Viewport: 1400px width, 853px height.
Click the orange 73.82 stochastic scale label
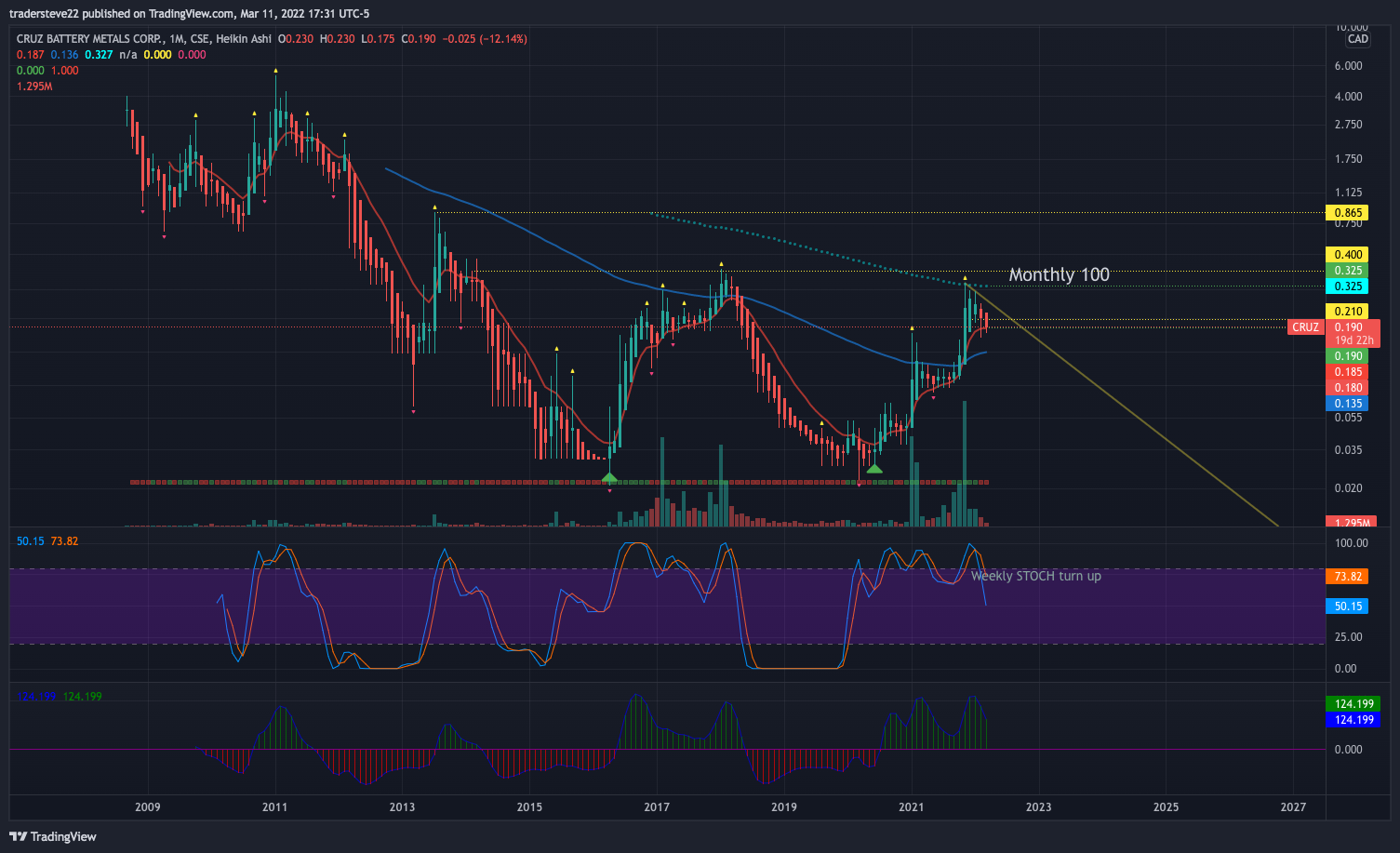[x=1348, y=577]
